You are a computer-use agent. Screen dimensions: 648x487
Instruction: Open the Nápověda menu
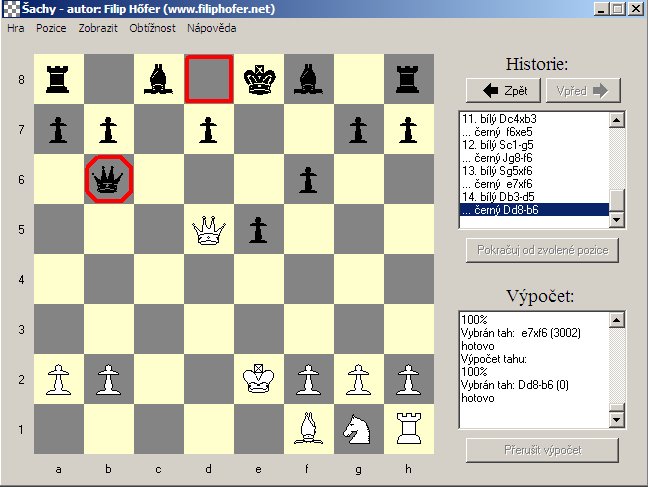[x=212, y=28]
